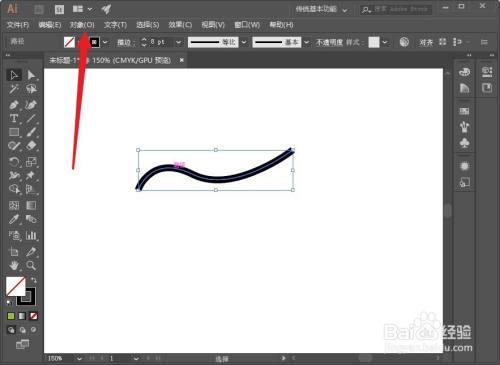Open the brush definition dropdown
The width and height of the screenshot is (500, 365).
pos(307,42)
